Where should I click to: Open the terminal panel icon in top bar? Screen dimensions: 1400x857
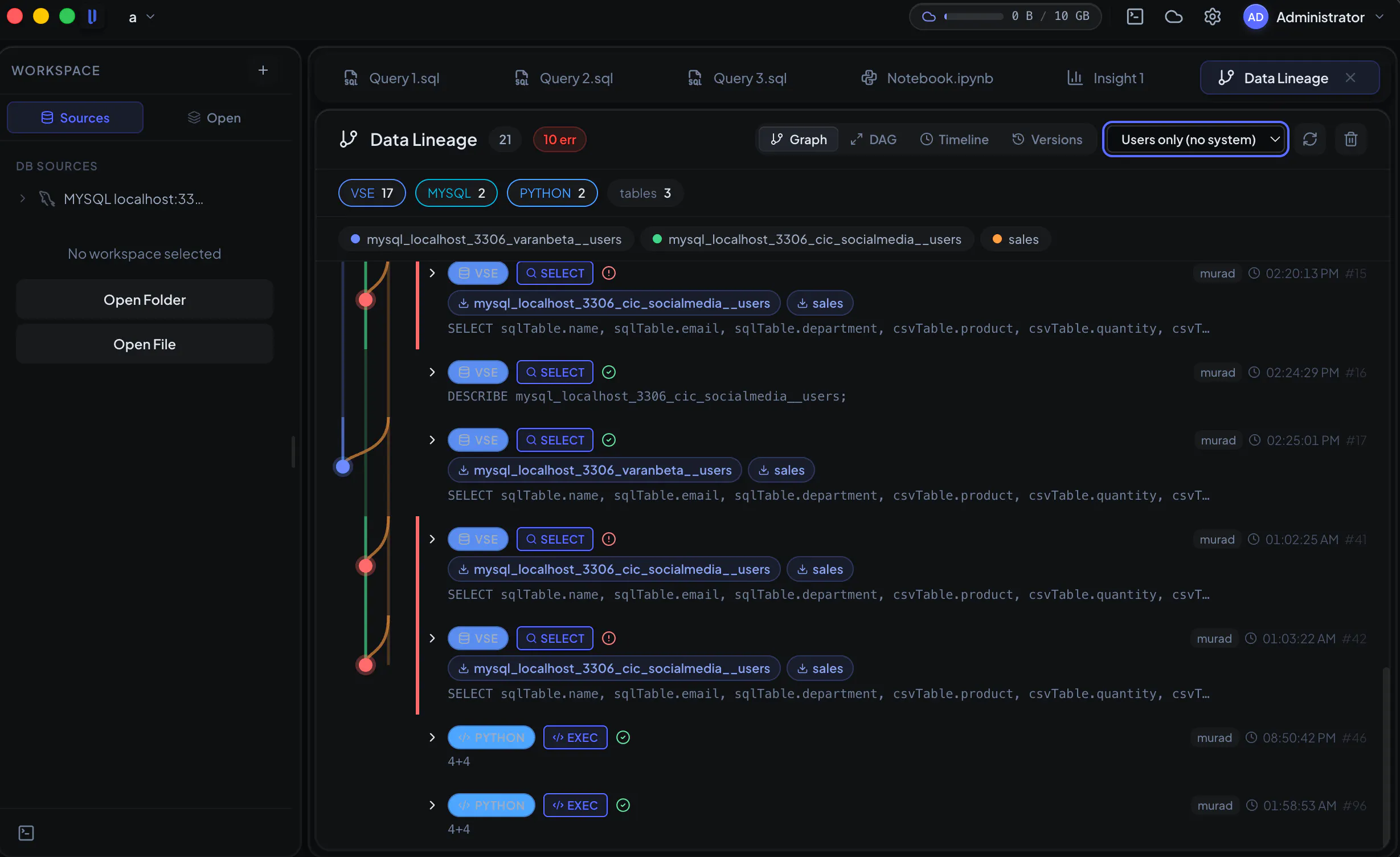pos(1135,17)
